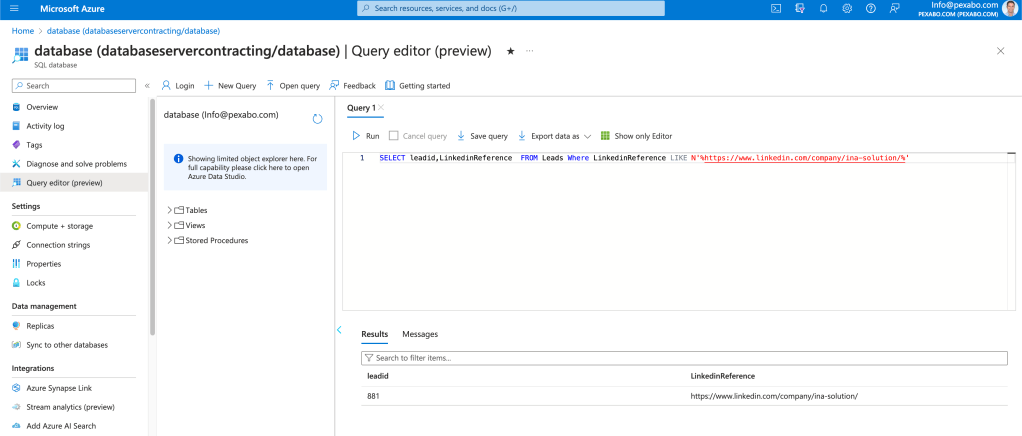Open Locks in sidebar
The image size is (1022, 436).
point(36,282)
